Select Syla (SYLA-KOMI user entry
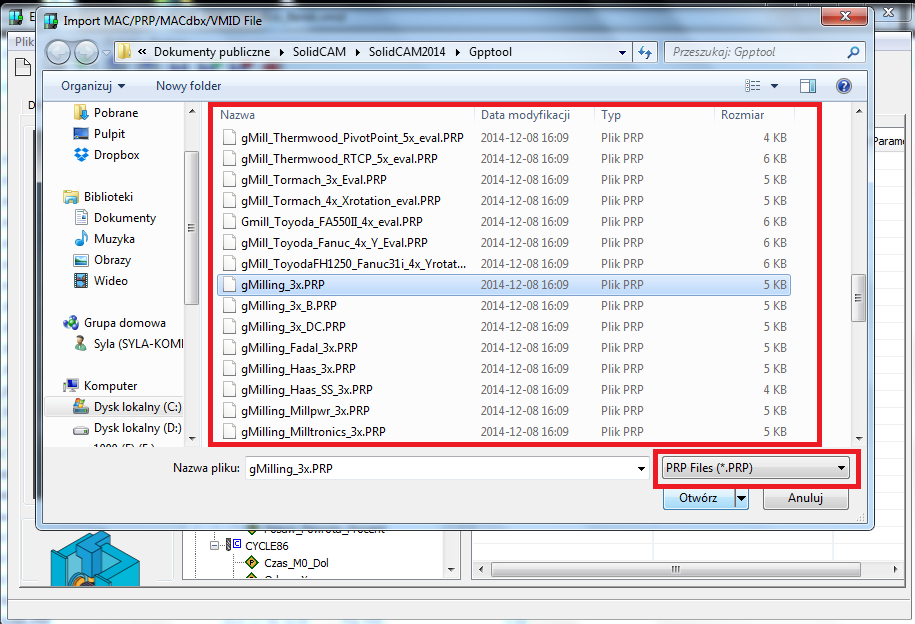Viewport: 915px width, 624px height. 138,344
